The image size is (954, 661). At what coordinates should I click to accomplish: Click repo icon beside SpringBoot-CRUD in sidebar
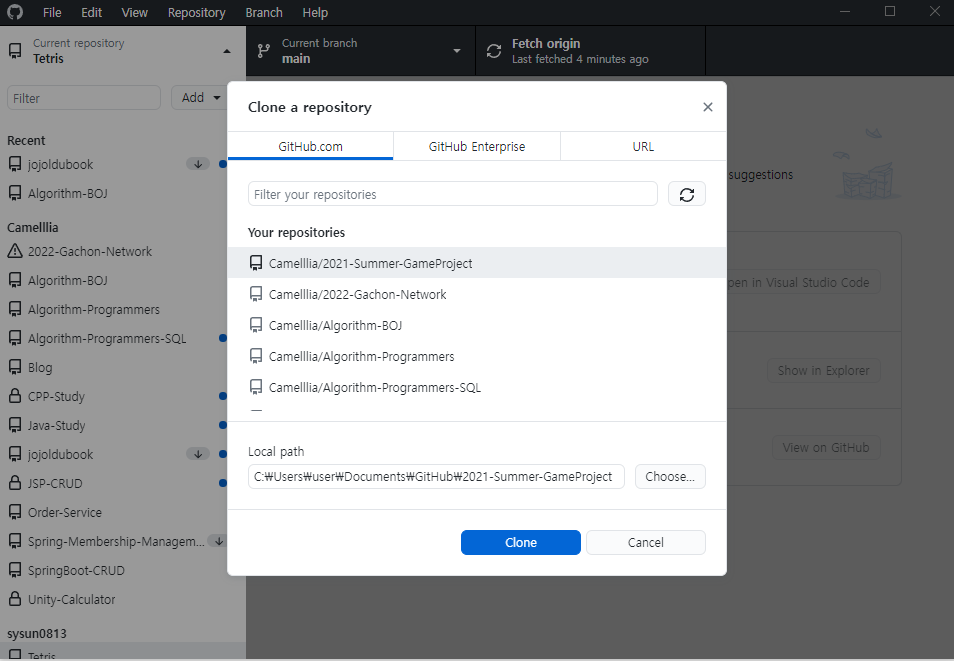[x=15, y=570]
